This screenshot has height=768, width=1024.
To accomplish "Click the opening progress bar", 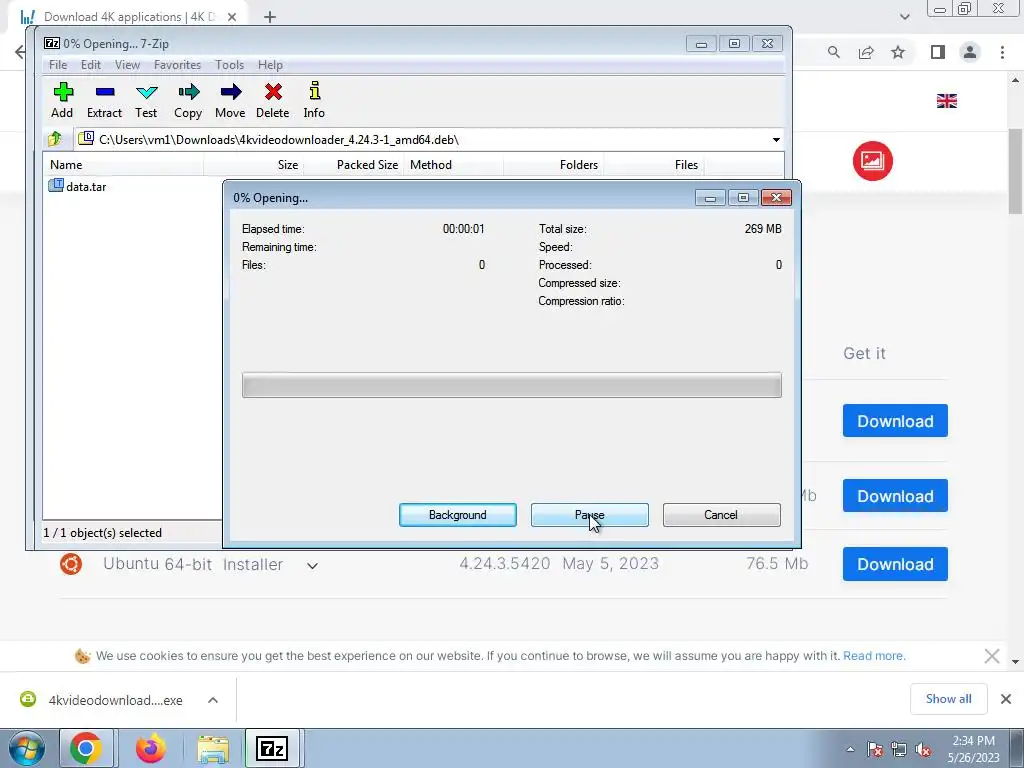I will point(511,385).
